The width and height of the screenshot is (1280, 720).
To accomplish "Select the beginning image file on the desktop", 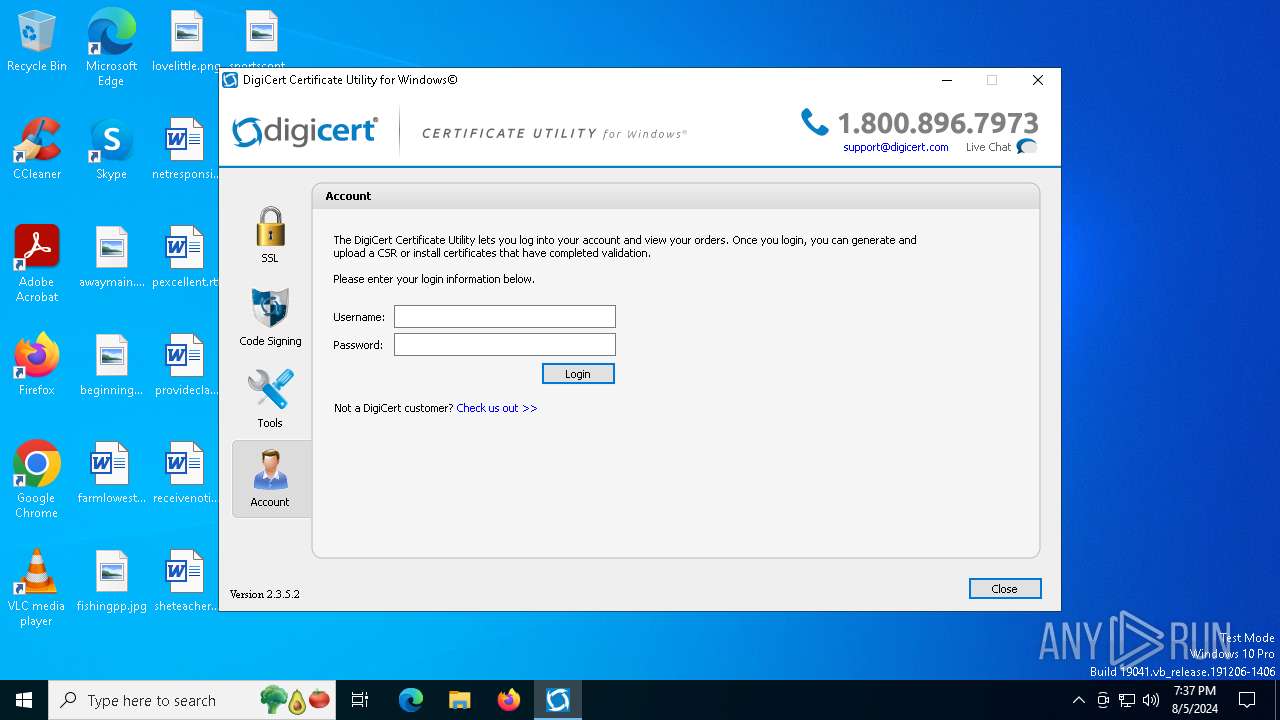I will [x=112, y=365].
